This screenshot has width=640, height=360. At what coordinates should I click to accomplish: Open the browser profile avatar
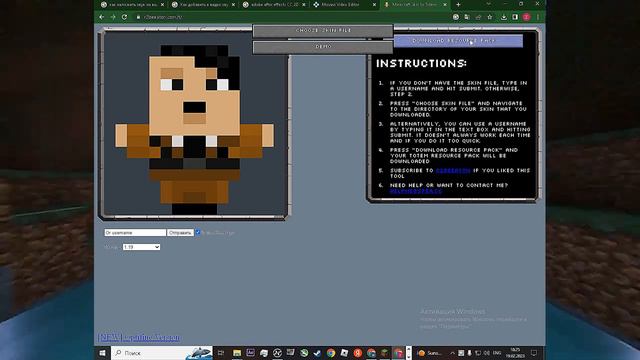[x=527, y=17]
